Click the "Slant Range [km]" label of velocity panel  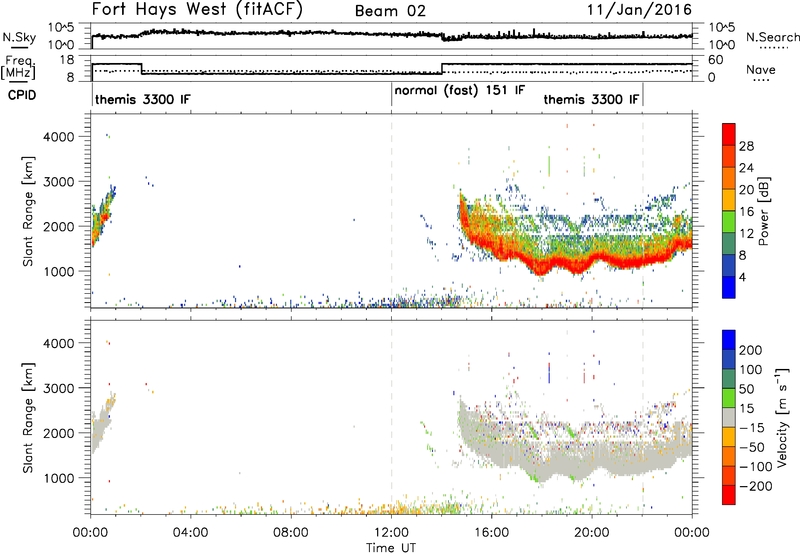(x=28, y=417)
